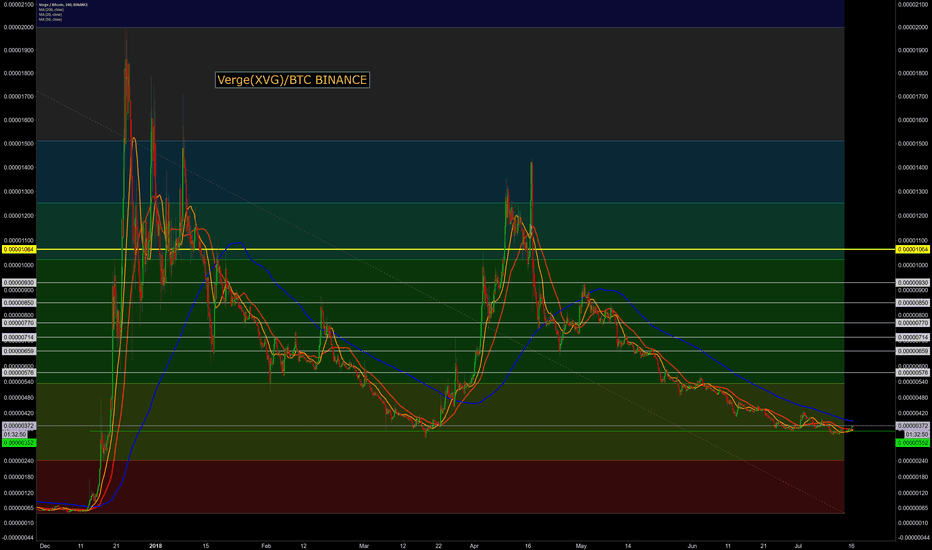Click 0.00000240 on the right price scale
932x550 pixels.
click(x=913, y=461)
